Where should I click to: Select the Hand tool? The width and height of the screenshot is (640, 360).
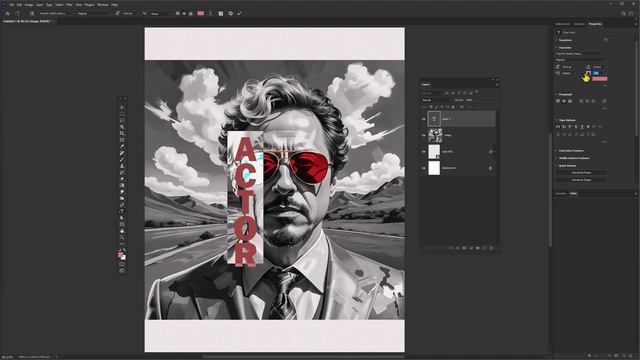coord(122,231)
